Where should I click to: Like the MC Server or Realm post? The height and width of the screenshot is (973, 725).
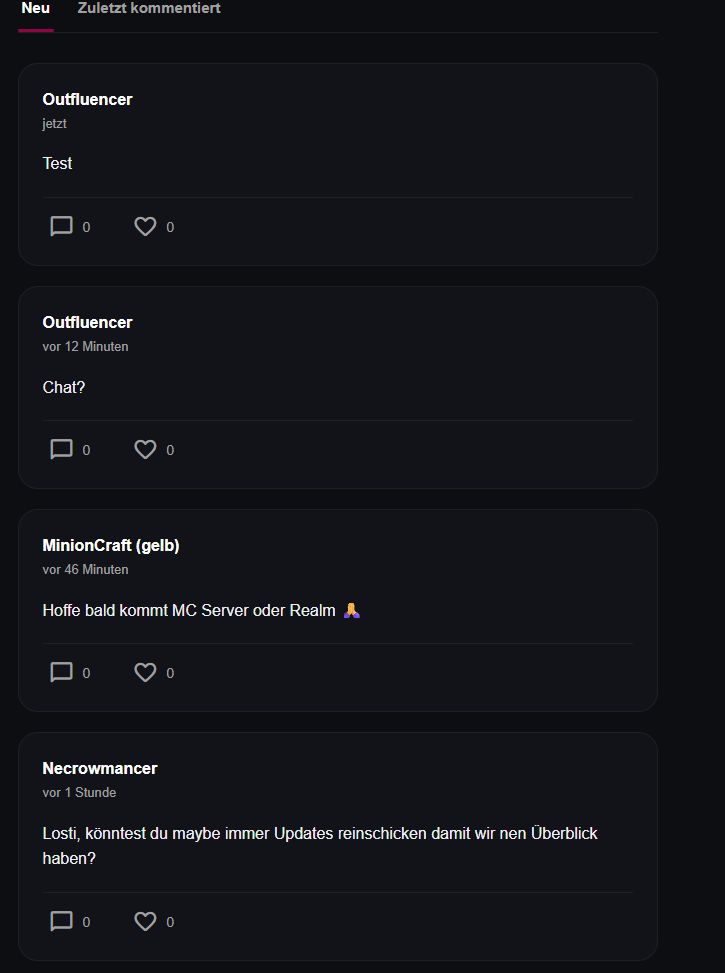146,673
